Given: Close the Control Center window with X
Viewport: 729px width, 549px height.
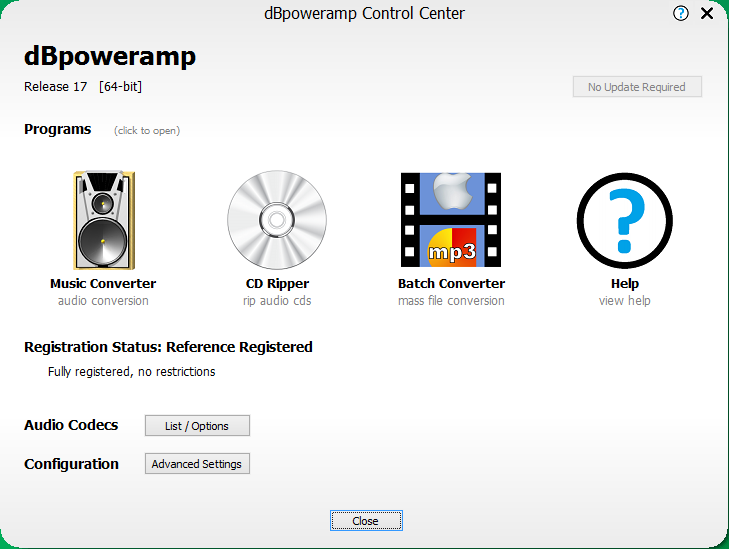Looking at the screenshot, I should pyautogui.click(x=707, y=13).
